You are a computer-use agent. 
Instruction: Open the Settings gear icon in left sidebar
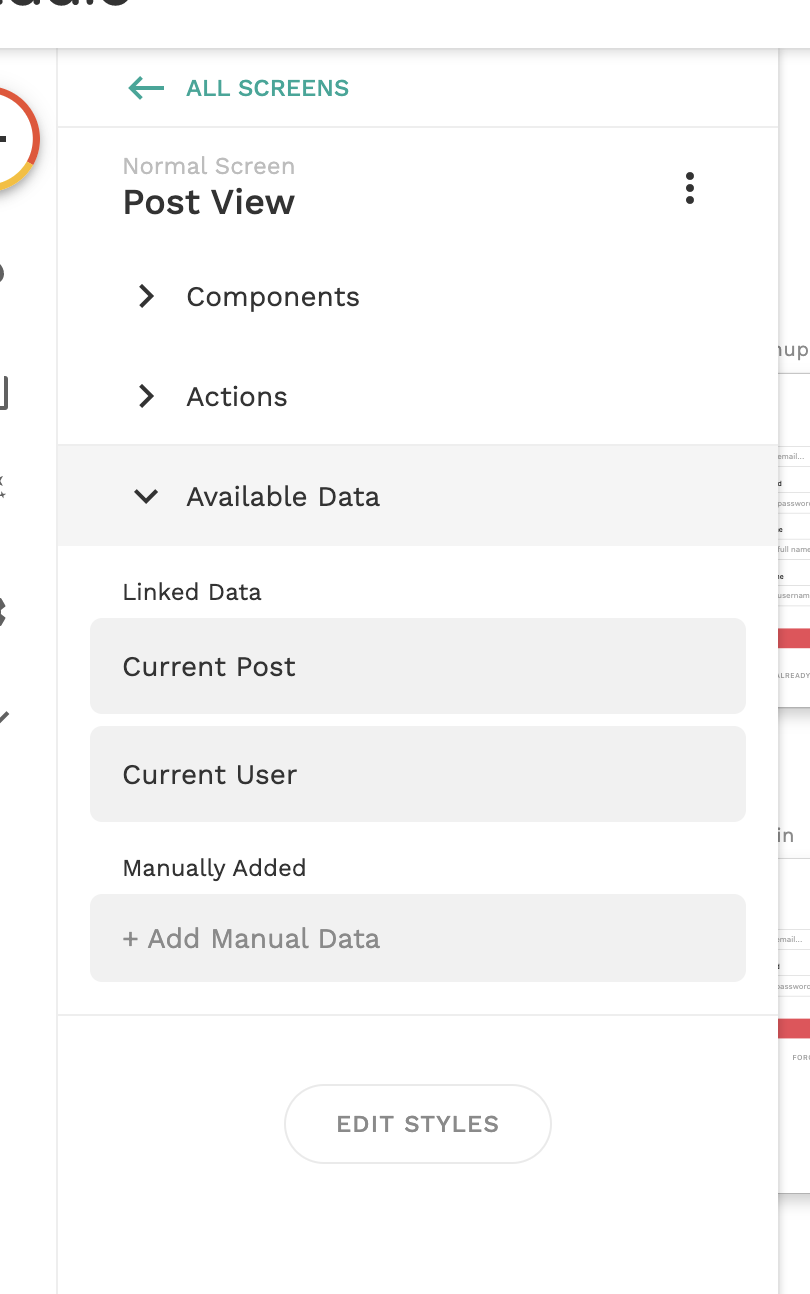[3, 612]
